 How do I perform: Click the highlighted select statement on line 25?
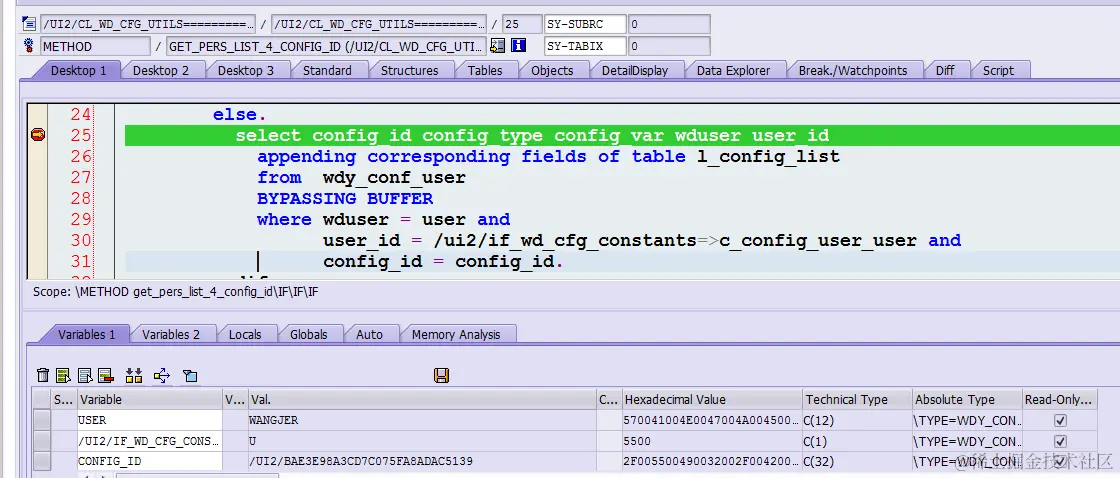coord(532,135)
